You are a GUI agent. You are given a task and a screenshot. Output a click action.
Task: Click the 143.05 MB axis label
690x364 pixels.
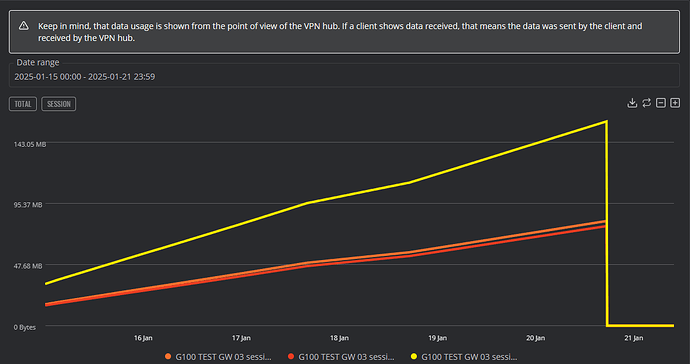coord(30,144)
